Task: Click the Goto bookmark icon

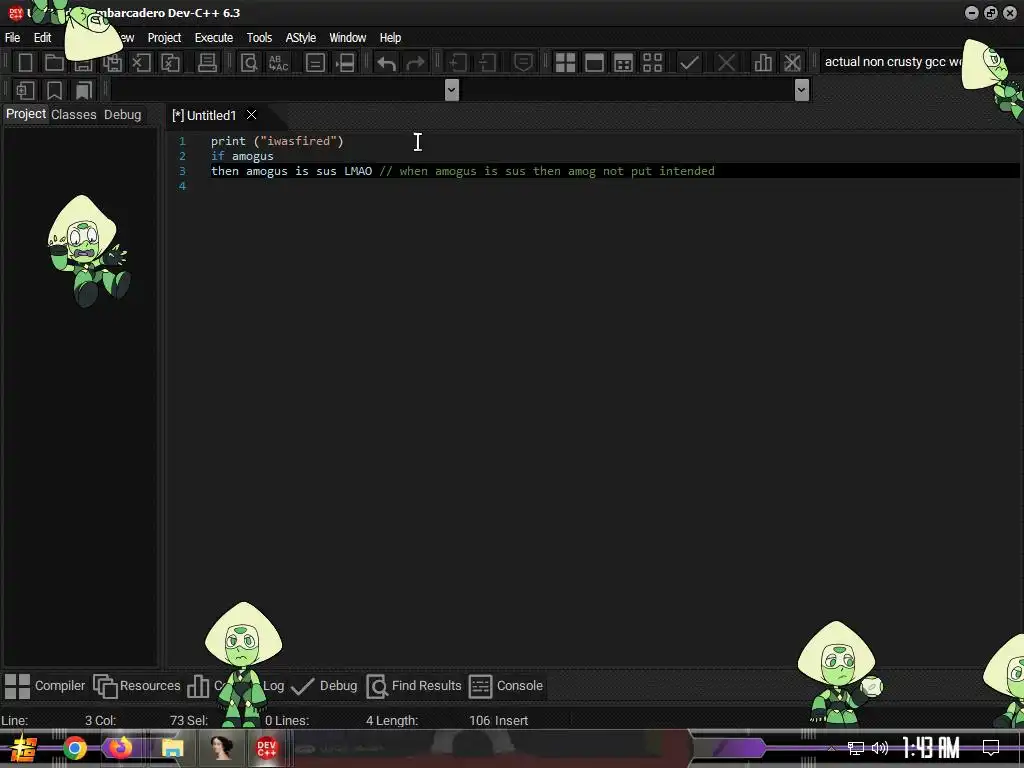Action: tap(84, 90)
